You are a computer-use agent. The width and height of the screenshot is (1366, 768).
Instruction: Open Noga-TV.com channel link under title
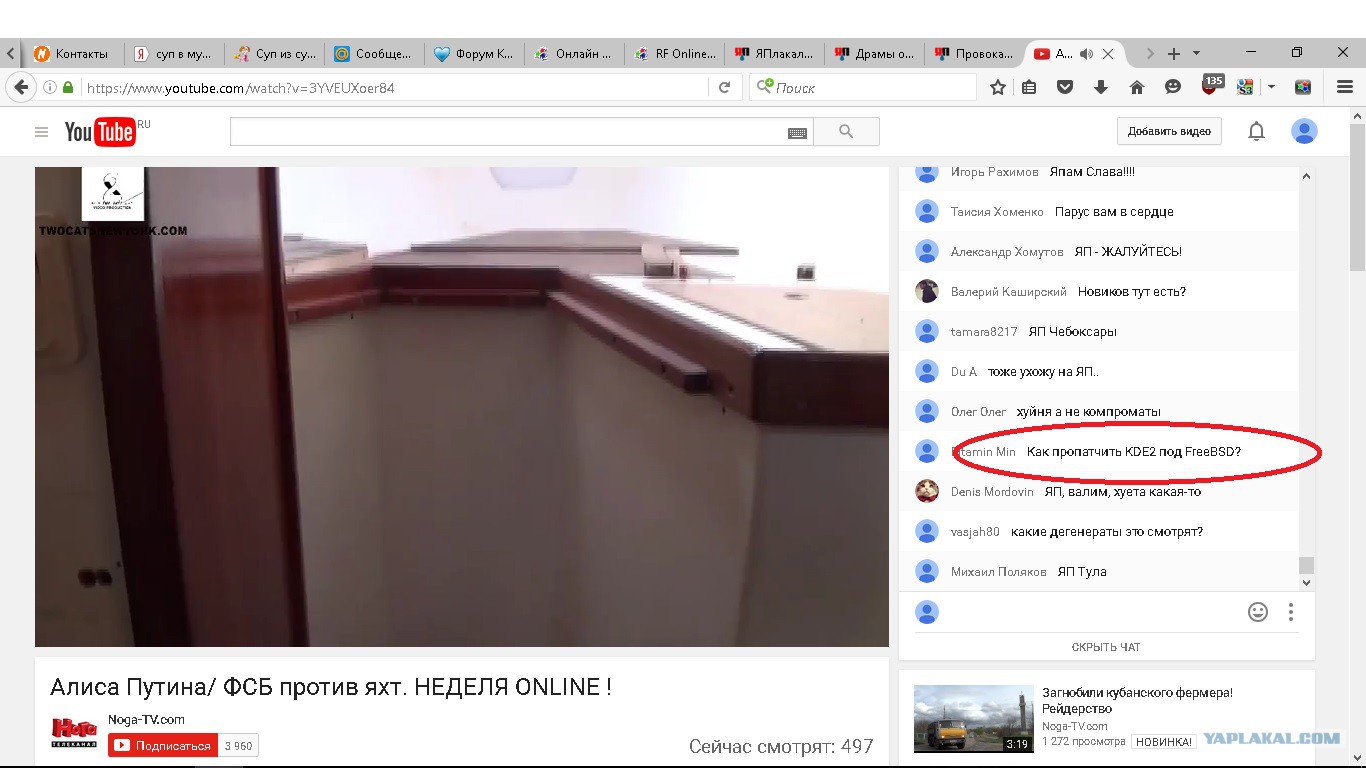tap(146, 719)
